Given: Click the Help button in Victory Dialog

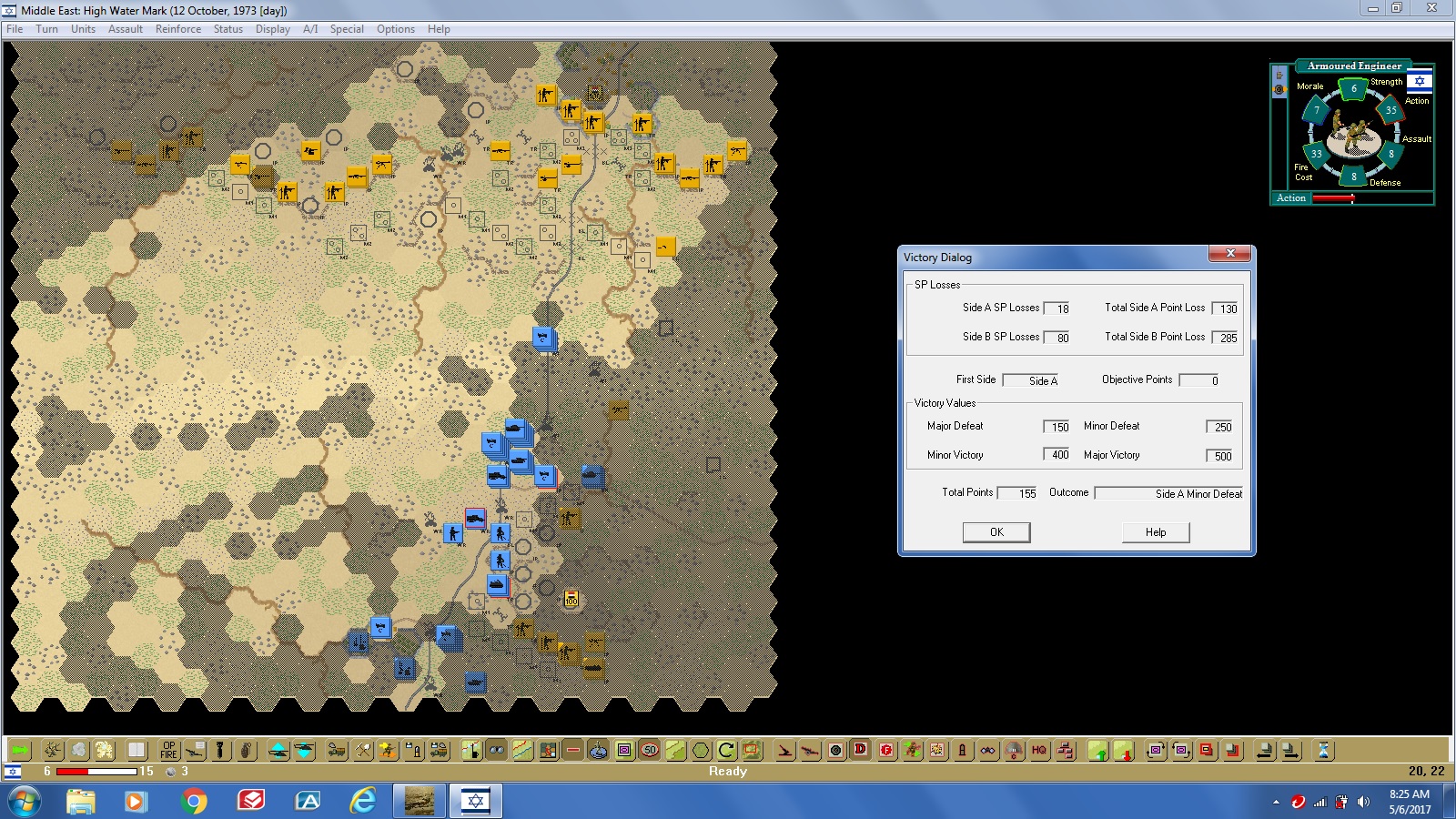Looking at the screenshot, I should (1156, 532).
